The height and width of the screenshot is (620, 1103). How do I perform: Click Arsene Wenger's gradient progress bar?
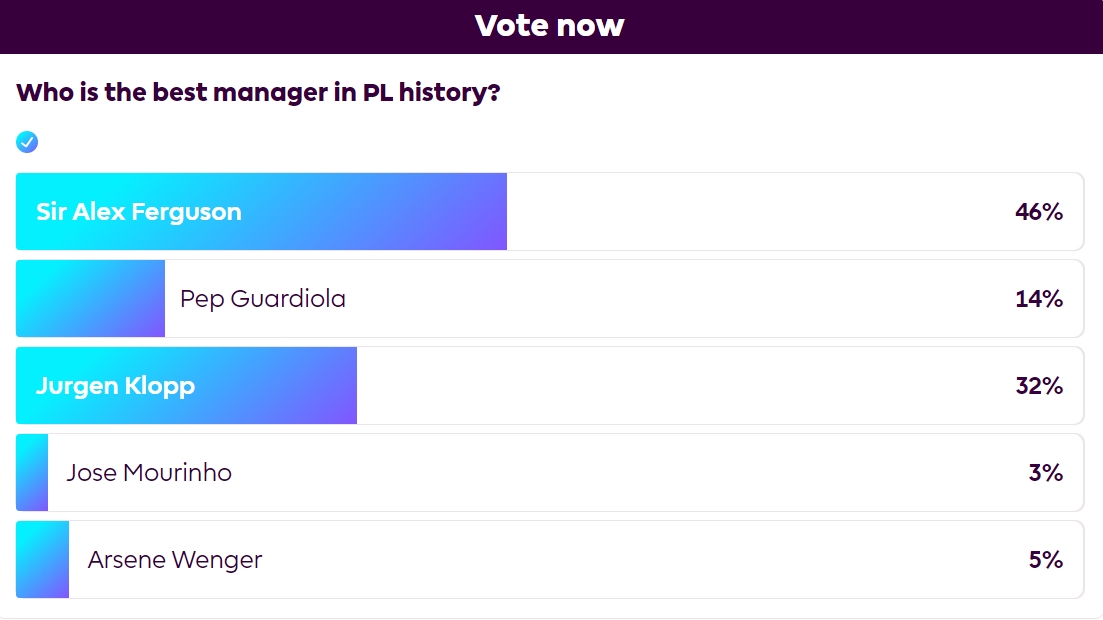(x=42, y=560)
